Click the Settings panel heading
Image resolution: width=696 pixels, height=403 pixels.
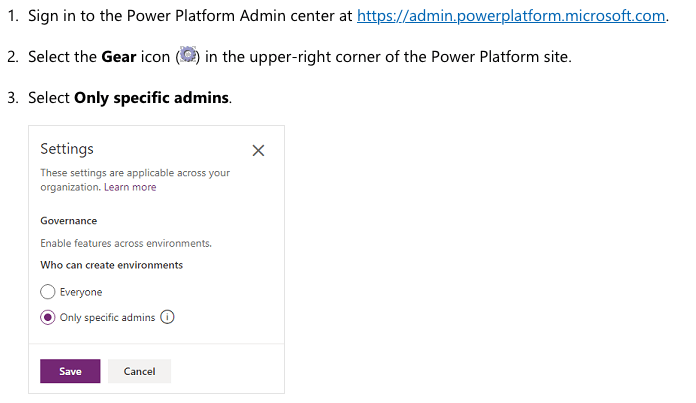click(67, 149)
